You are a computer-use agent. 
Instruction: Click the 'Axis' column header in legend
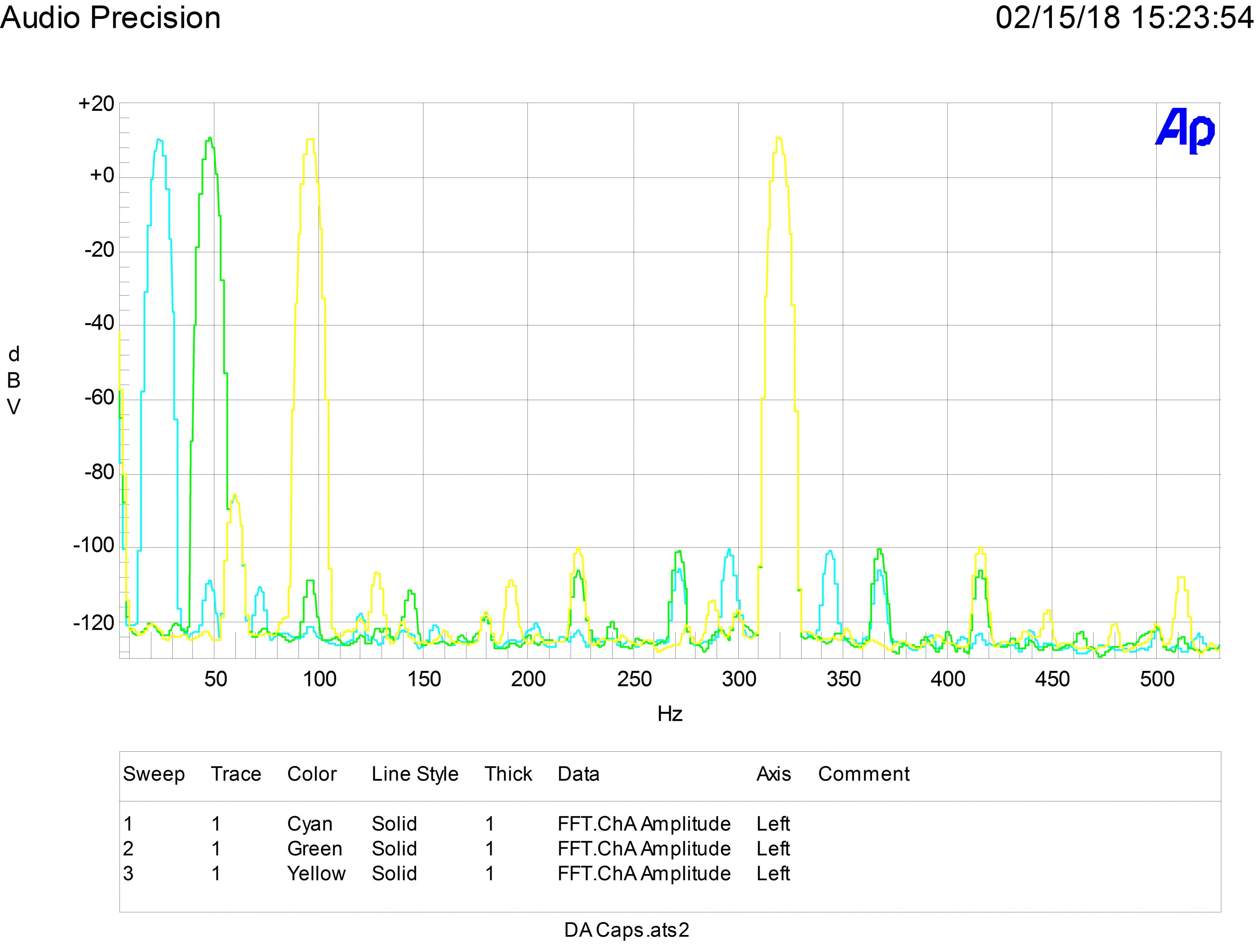773,774
